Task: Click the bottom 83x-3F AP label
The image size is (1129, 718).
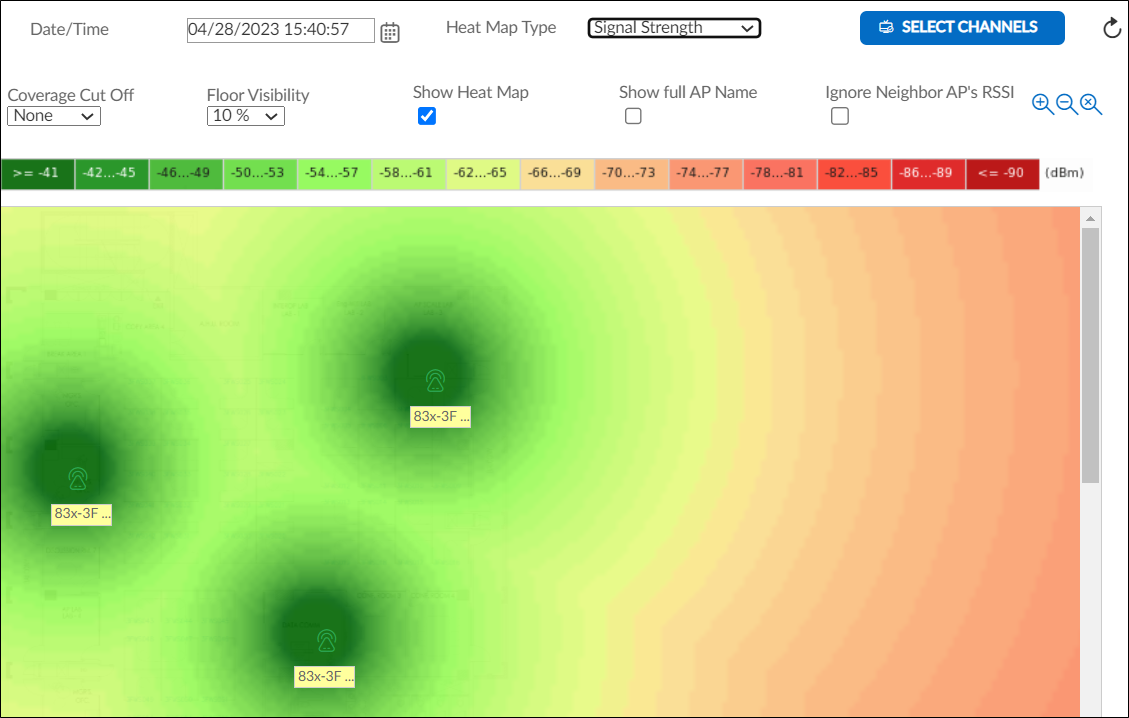Action: click(x=324, y=676)
